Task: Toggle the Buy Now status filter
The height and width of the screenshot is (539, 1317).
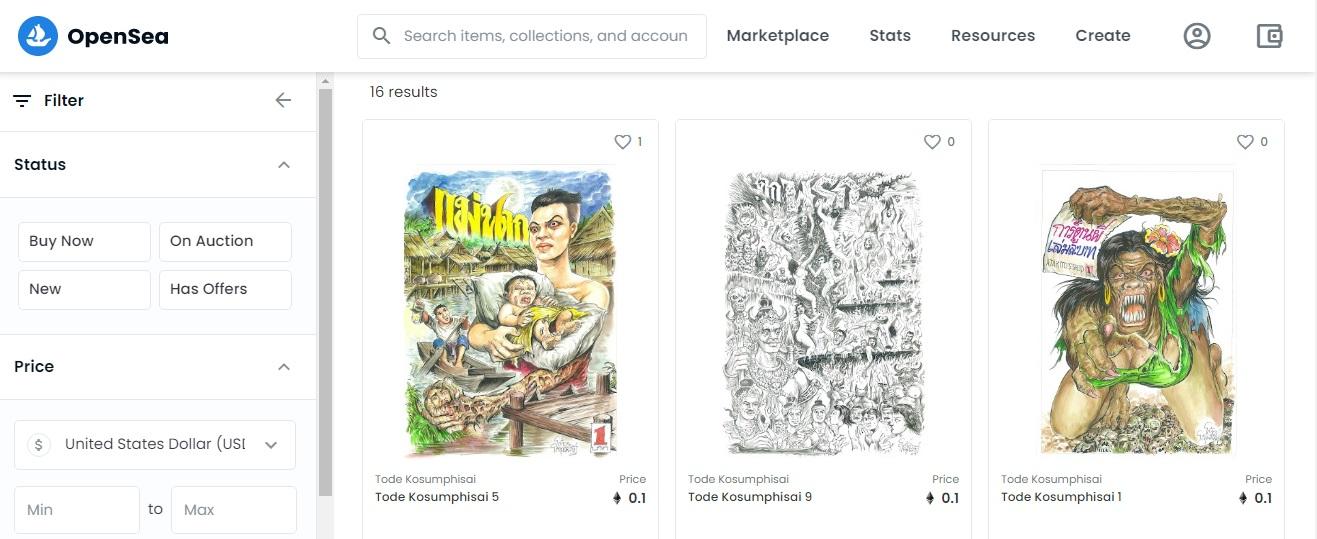Action: pyautogui.click(x=84, y=241)
